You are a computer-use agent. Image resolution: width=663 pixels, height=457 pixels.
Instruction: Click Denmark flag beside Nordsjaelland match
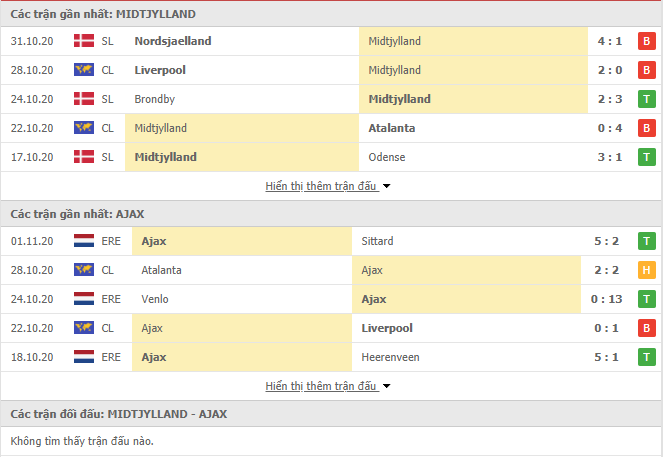pyautogui.click(x=84, y=41)
